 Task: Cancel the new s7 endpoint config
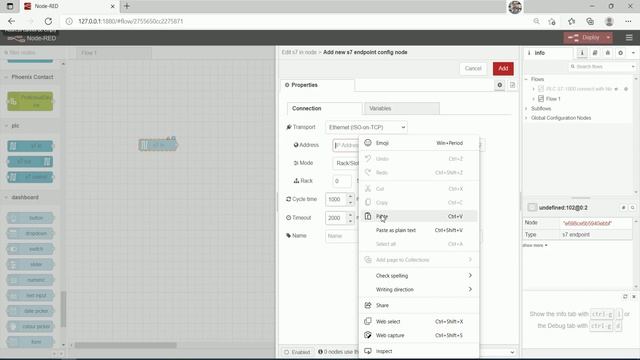tap(473, 69)
